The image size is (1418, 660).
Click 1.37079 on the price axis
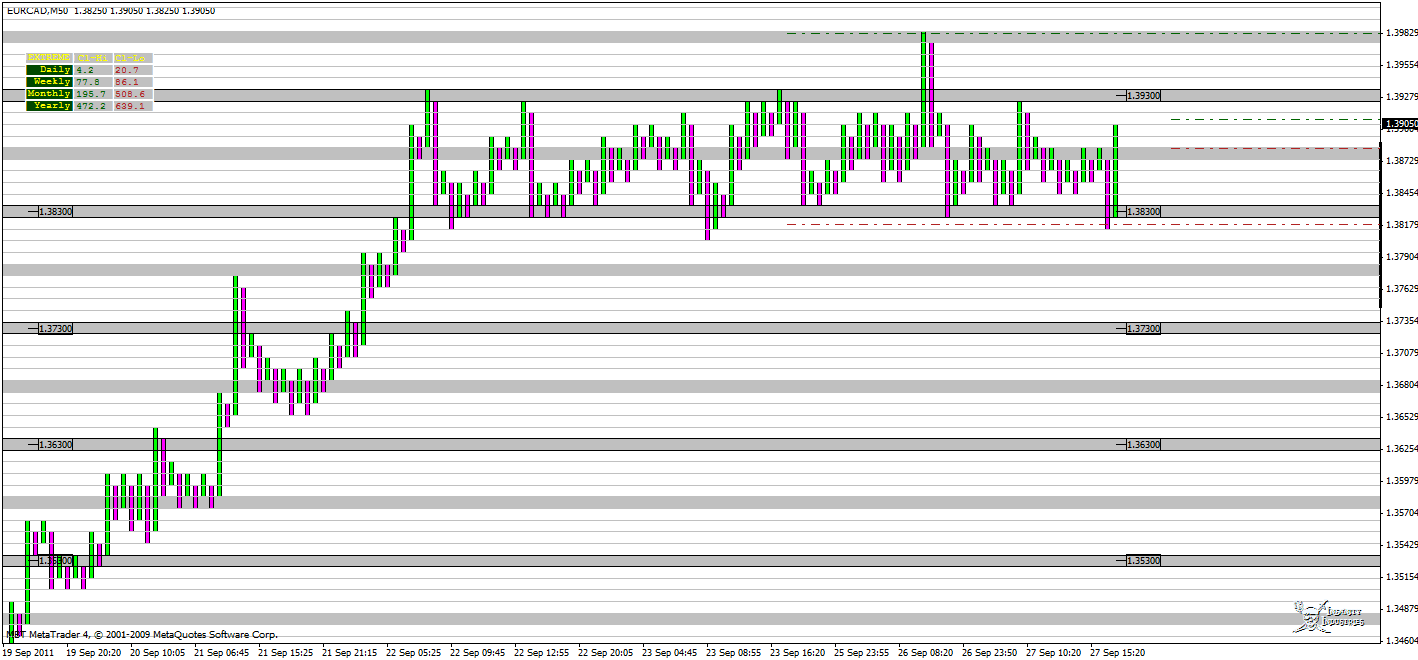1401,353
